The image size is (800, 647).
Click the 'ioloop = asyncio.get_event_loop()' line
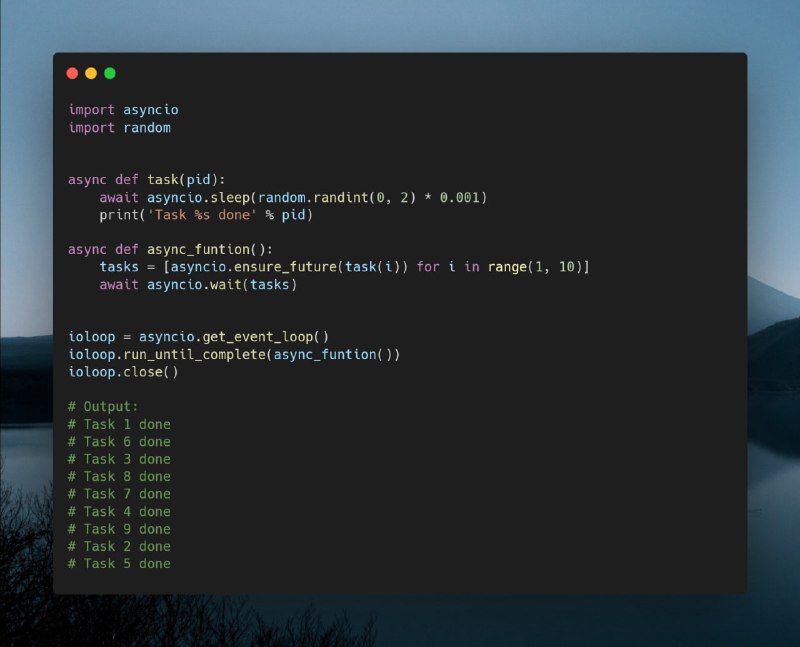199,337
